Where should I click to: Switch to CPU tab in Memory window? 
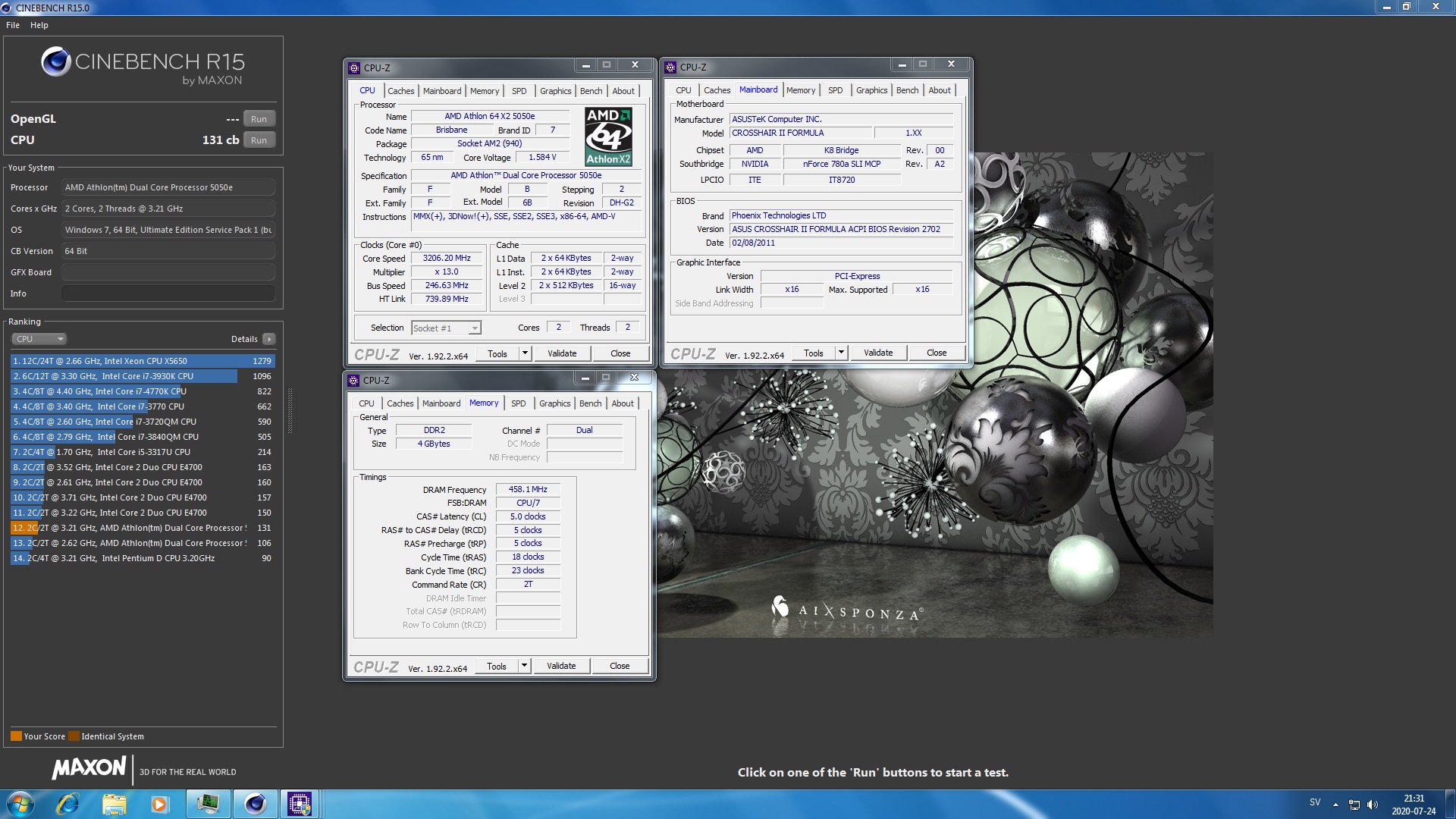[x=366, y=403]
